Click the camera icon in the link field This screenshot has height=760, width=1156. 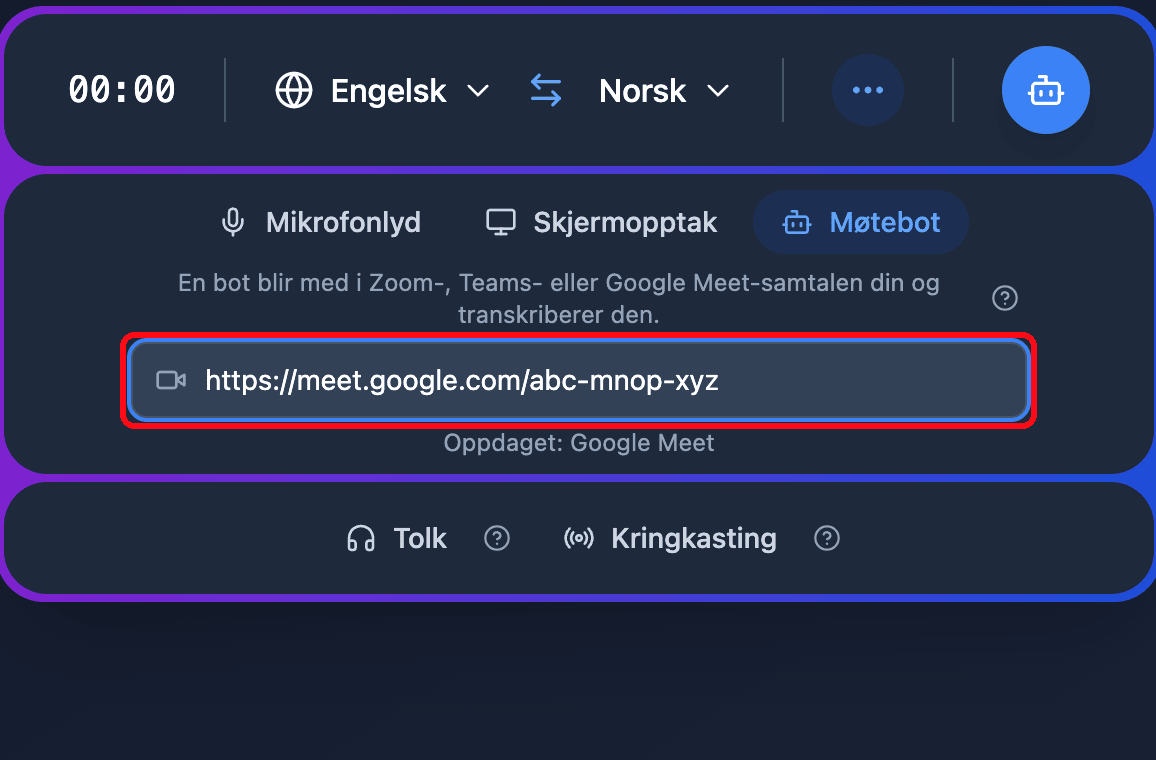coord(171,380)
